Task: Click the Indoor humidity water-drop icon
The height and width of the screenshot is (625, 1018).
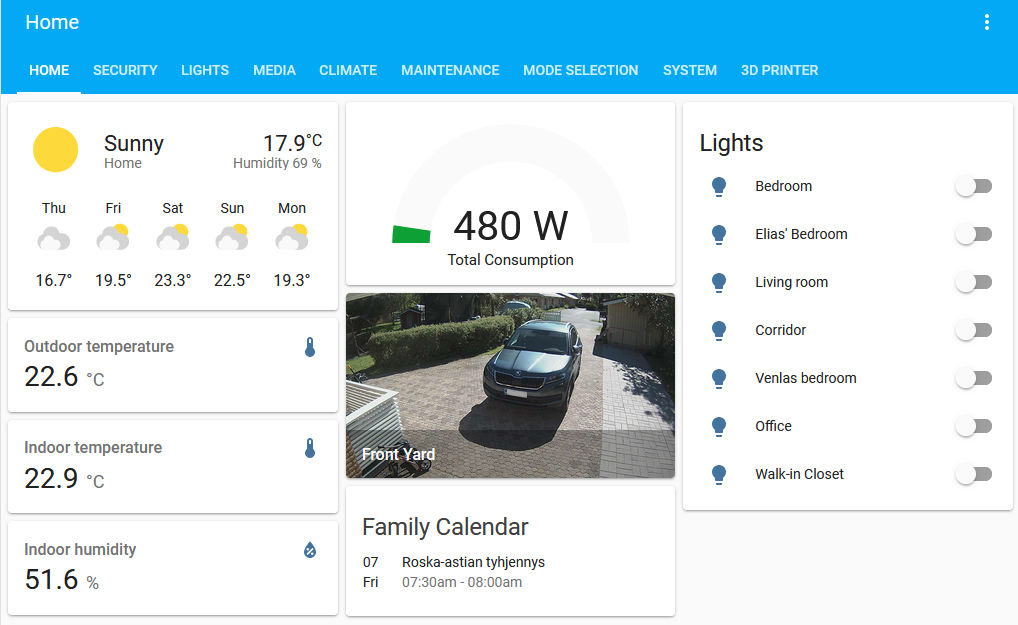Action: [x=310, y=550]
